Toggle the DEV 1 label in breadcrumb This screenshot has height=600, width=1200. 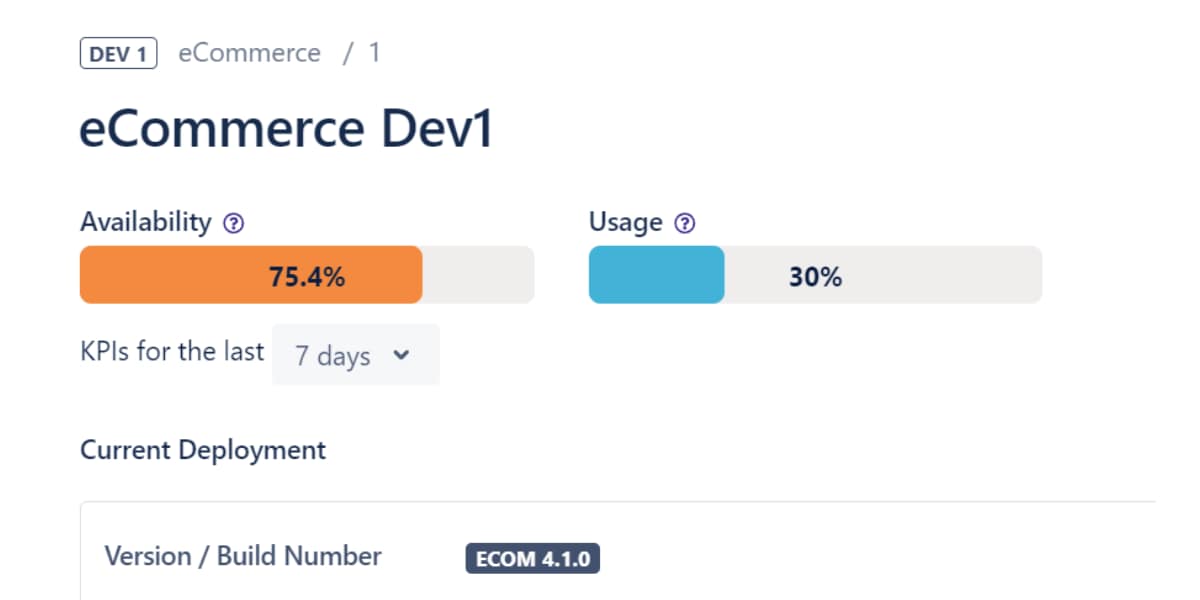[117, 53]
